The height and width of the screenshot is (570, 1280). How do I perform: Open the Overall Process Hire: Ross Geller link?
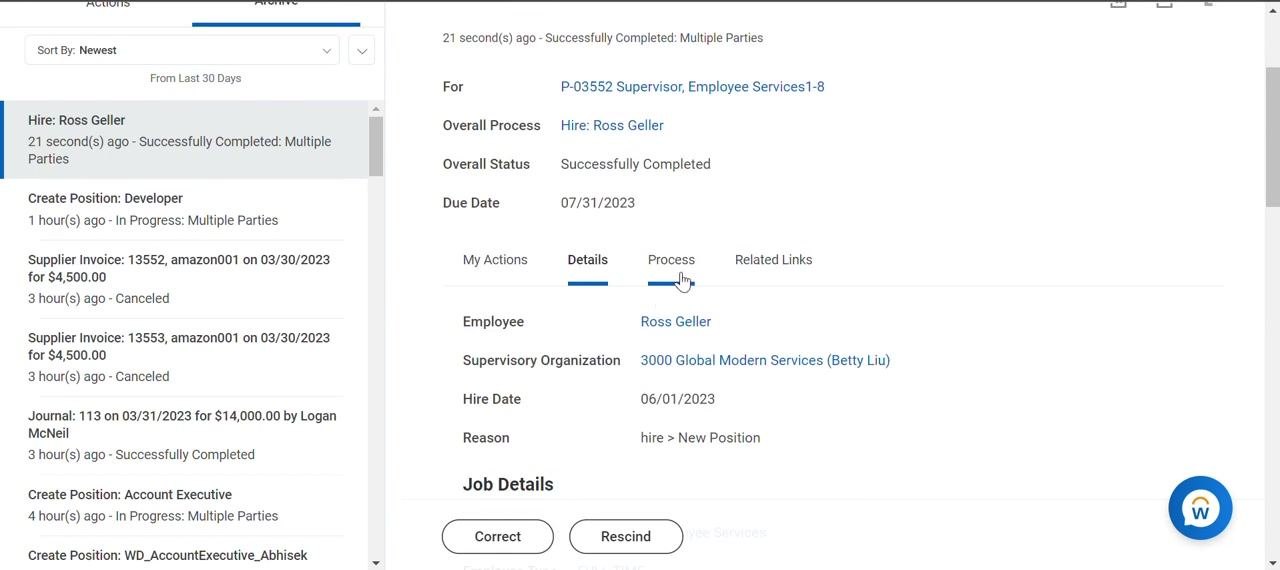click(x=612, y=126)
